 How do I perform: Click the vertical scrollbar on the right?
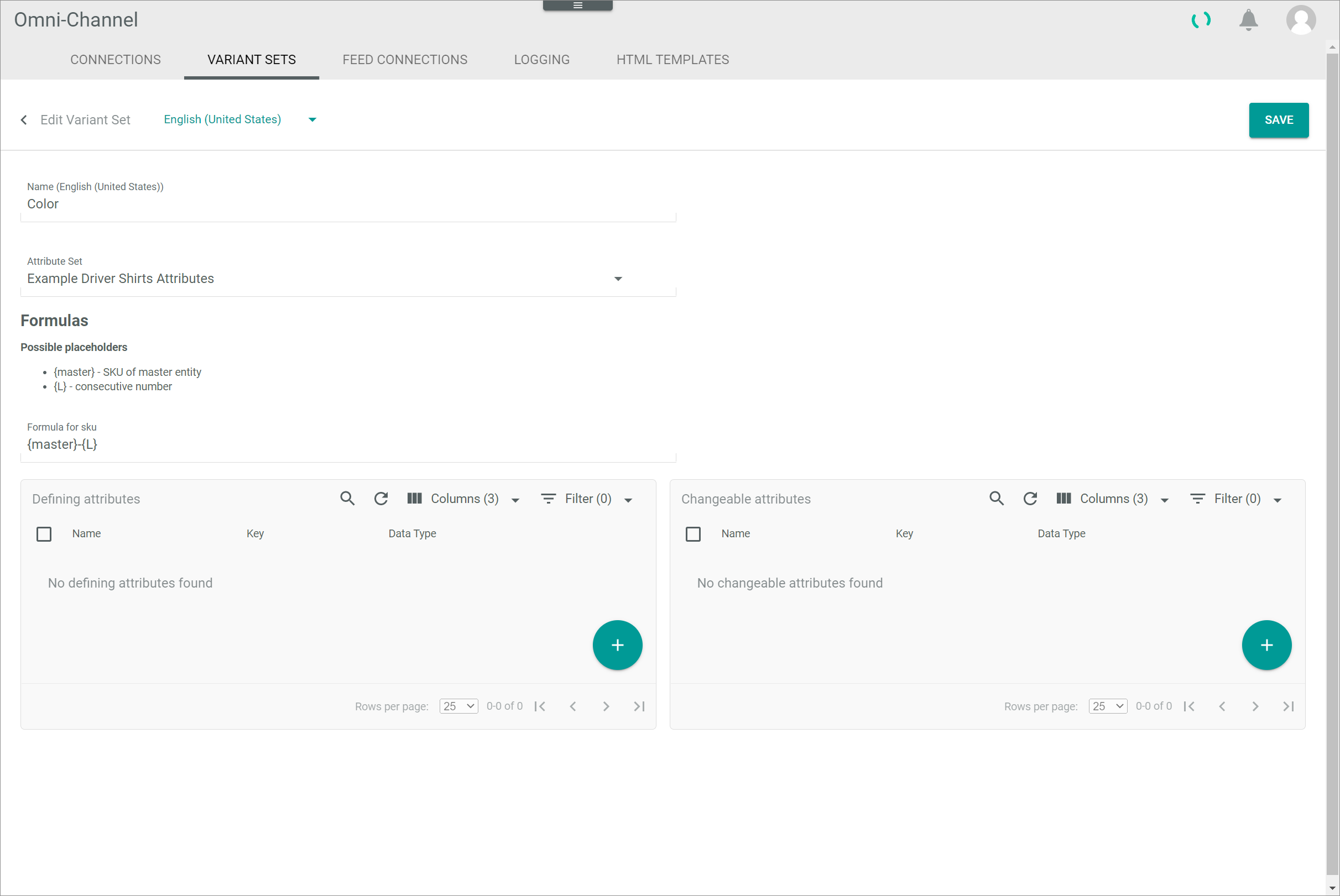[x=1333, y=463]
